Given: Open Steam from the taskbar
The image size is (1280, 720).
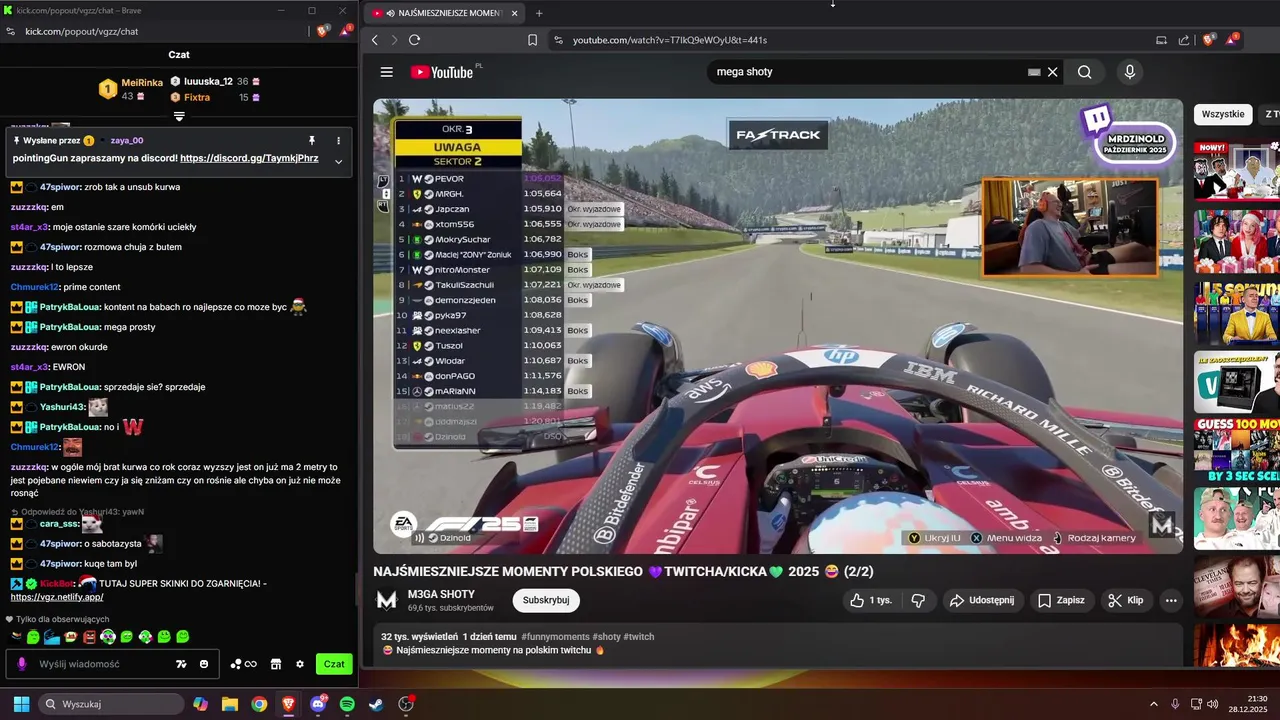Looking at the screenshot, I should coord(376,704).
